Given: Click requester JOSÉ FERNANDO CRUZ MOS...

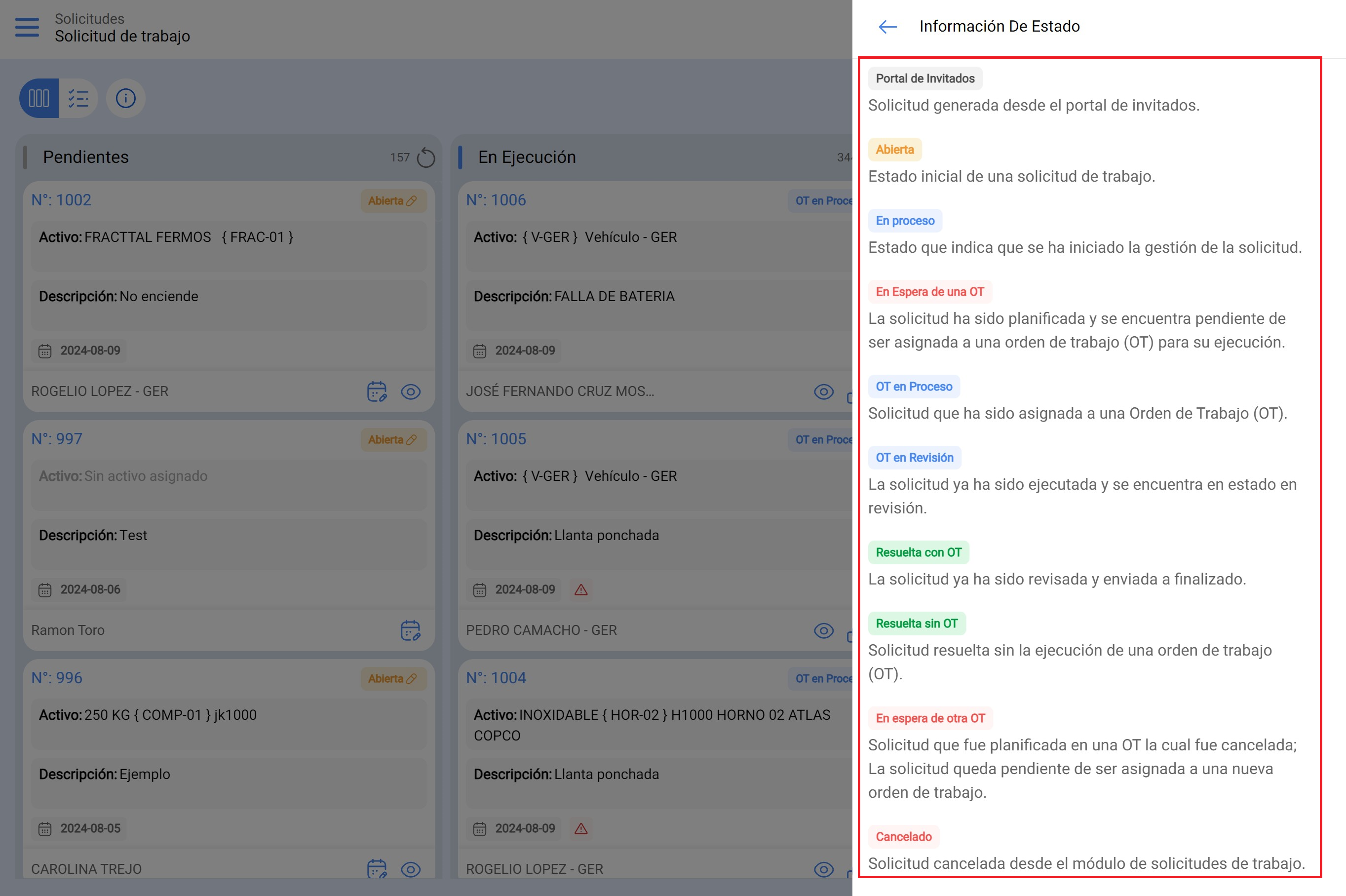Looking at the screenshot, I should 560,391.
